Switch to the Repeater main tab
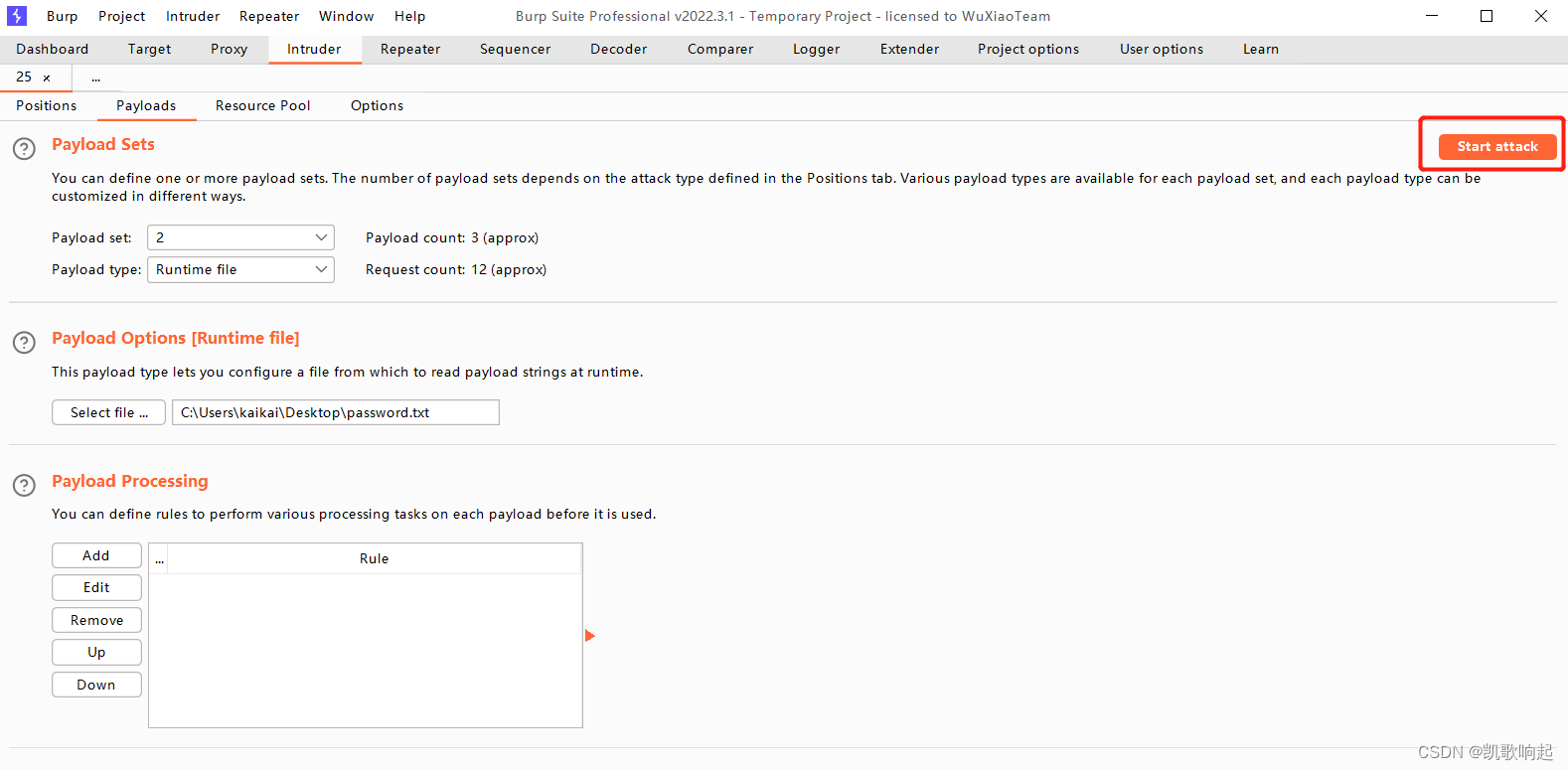Image resolution: width=1568 pixels, height=770 pixels. pyautogui.click(x=410, y=49)
